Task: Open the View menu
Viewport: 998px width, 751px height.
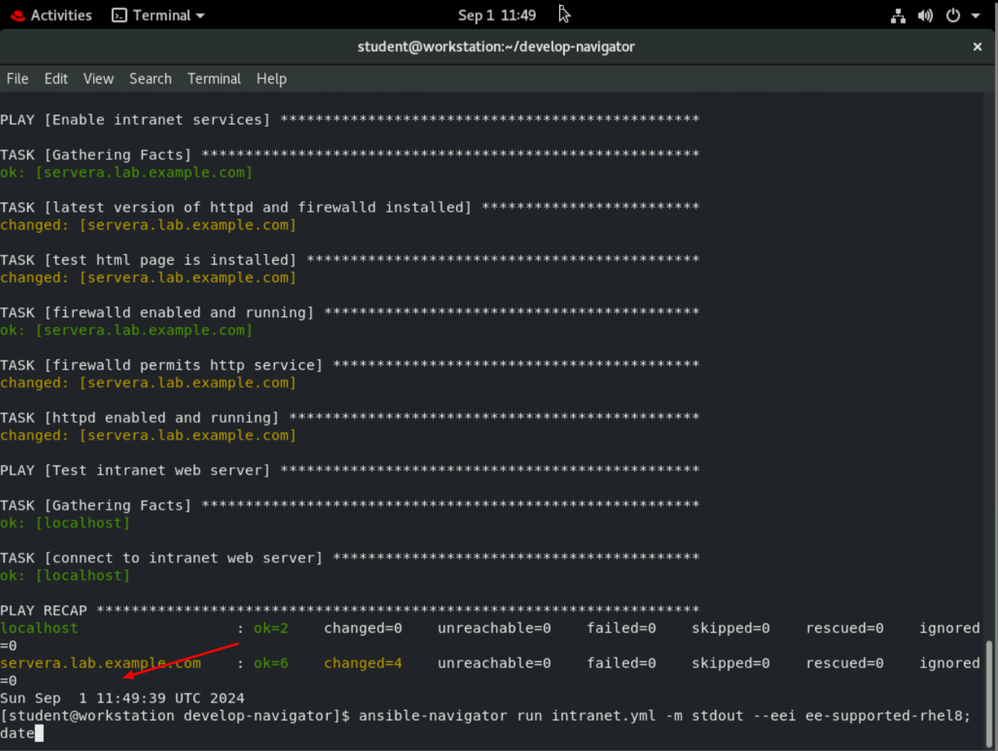Action: pos(98,78)
